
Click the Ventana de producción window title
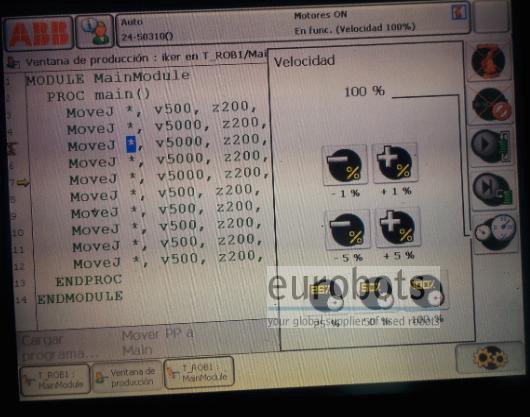(x=146, y=59)
